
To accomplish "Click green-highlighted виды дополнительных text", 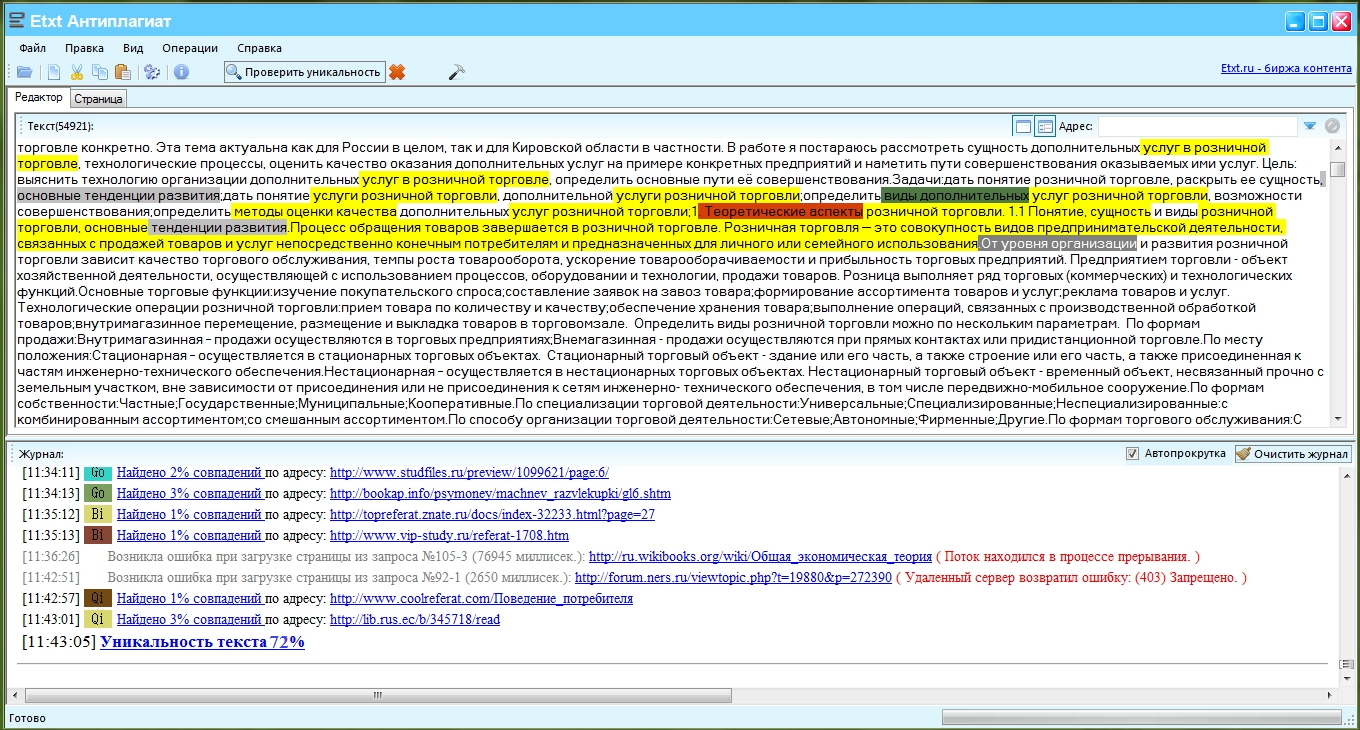I will 955,195.
